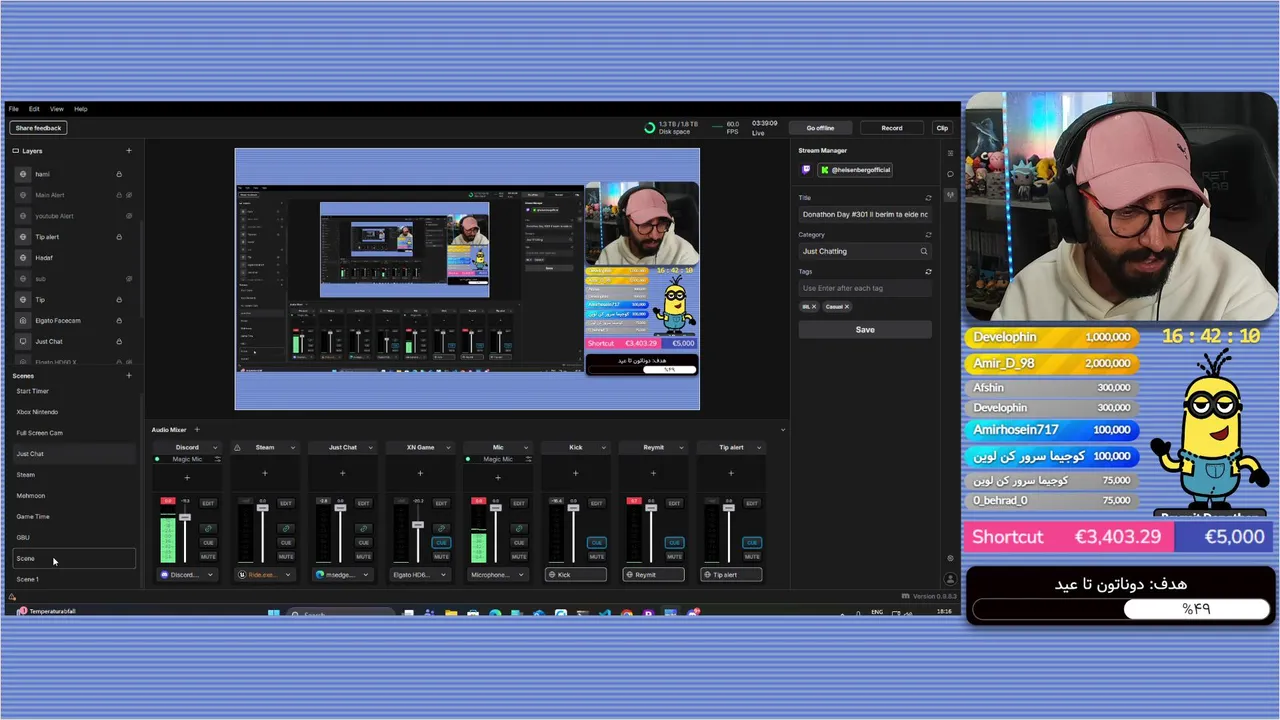1280x720 pixels.
Task: Toggle CUE on the XN Game channel
Action: tap(441, 542)
